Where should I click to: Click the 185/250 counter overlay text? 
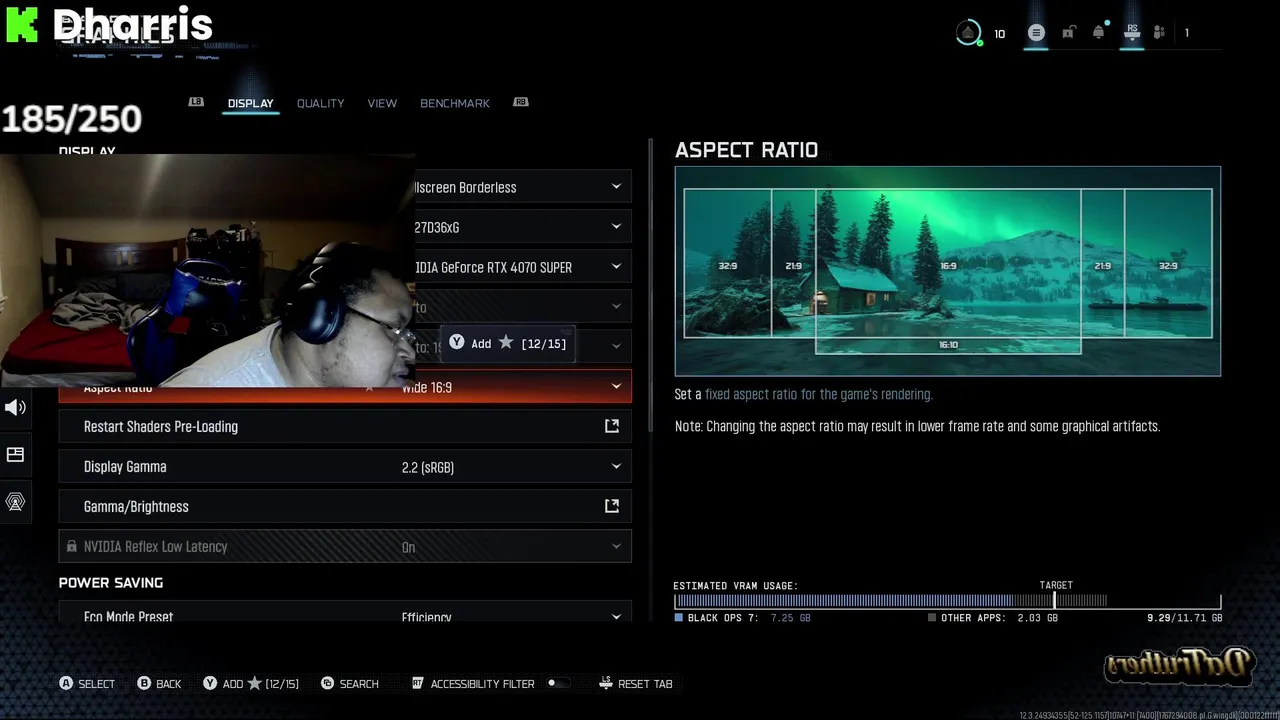(x=72, y=119)
